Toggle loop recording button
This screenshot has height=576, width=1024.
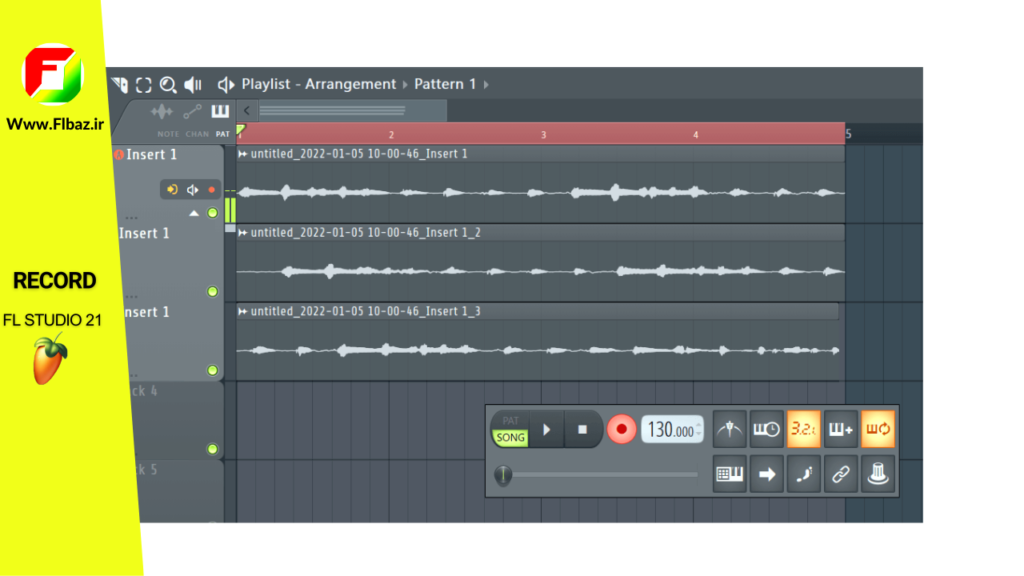[x=878, y=430]
